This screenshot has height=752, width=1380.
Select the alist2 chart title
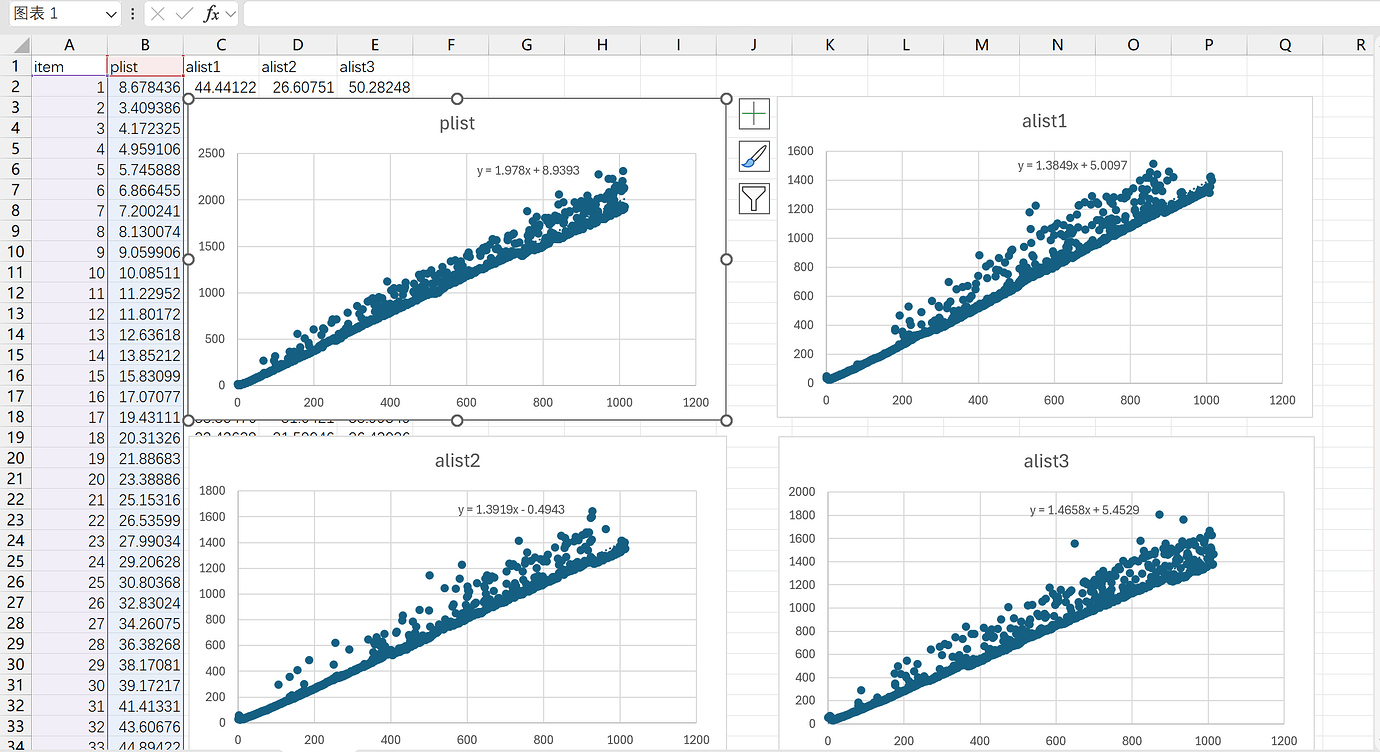457,461
